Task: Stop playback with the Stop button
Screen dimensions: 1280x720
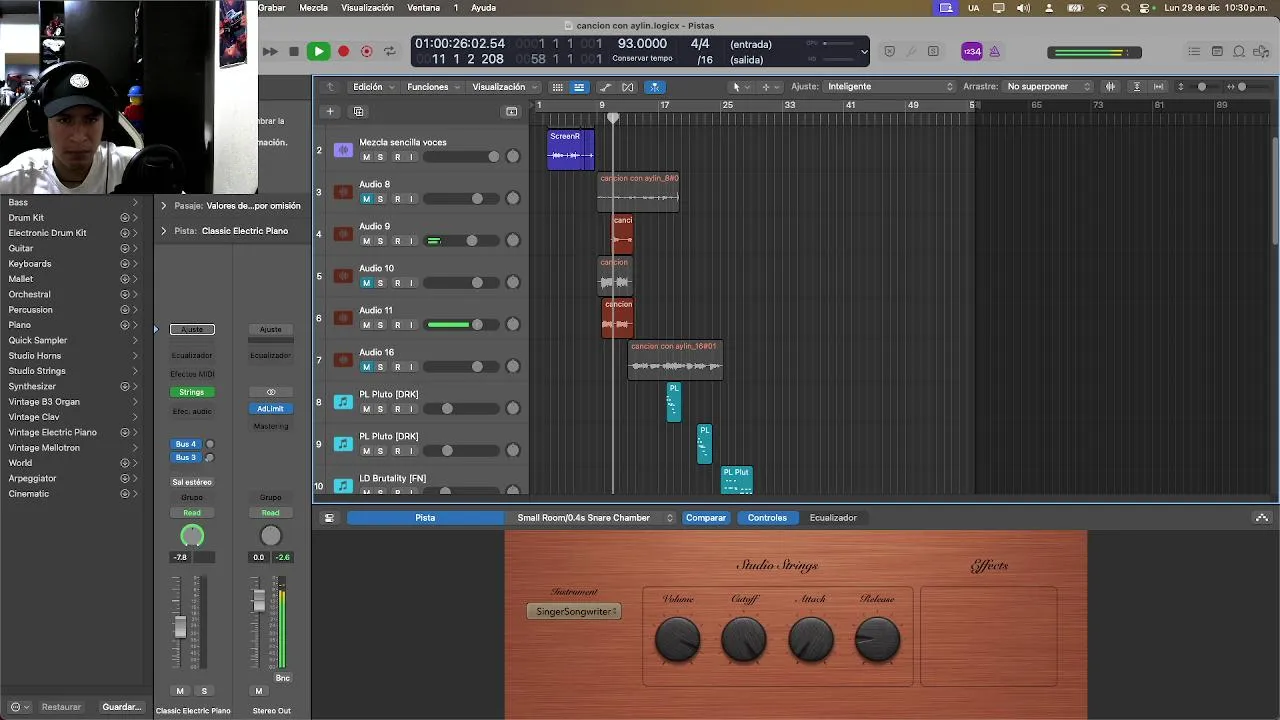Action: point(293,51)
